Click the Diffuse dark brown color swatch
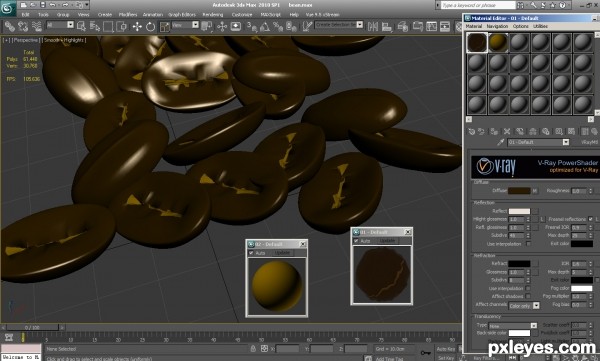This screenshot has width=600, height=361. (519, 191)
